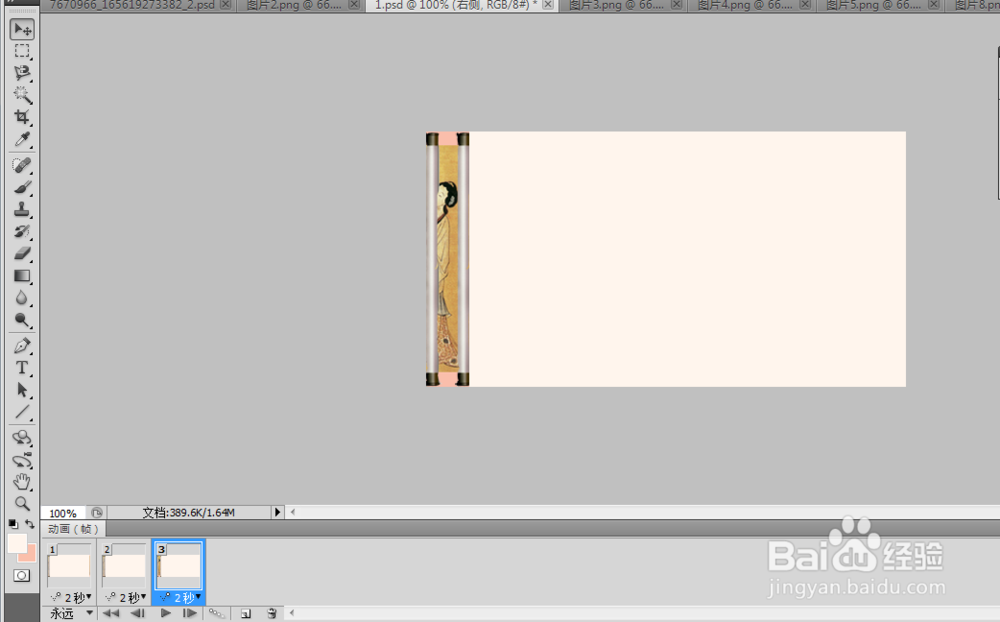Switch to the 图片2.png document tab
Screen dimensions: 1000x622
tap(293, 5)
